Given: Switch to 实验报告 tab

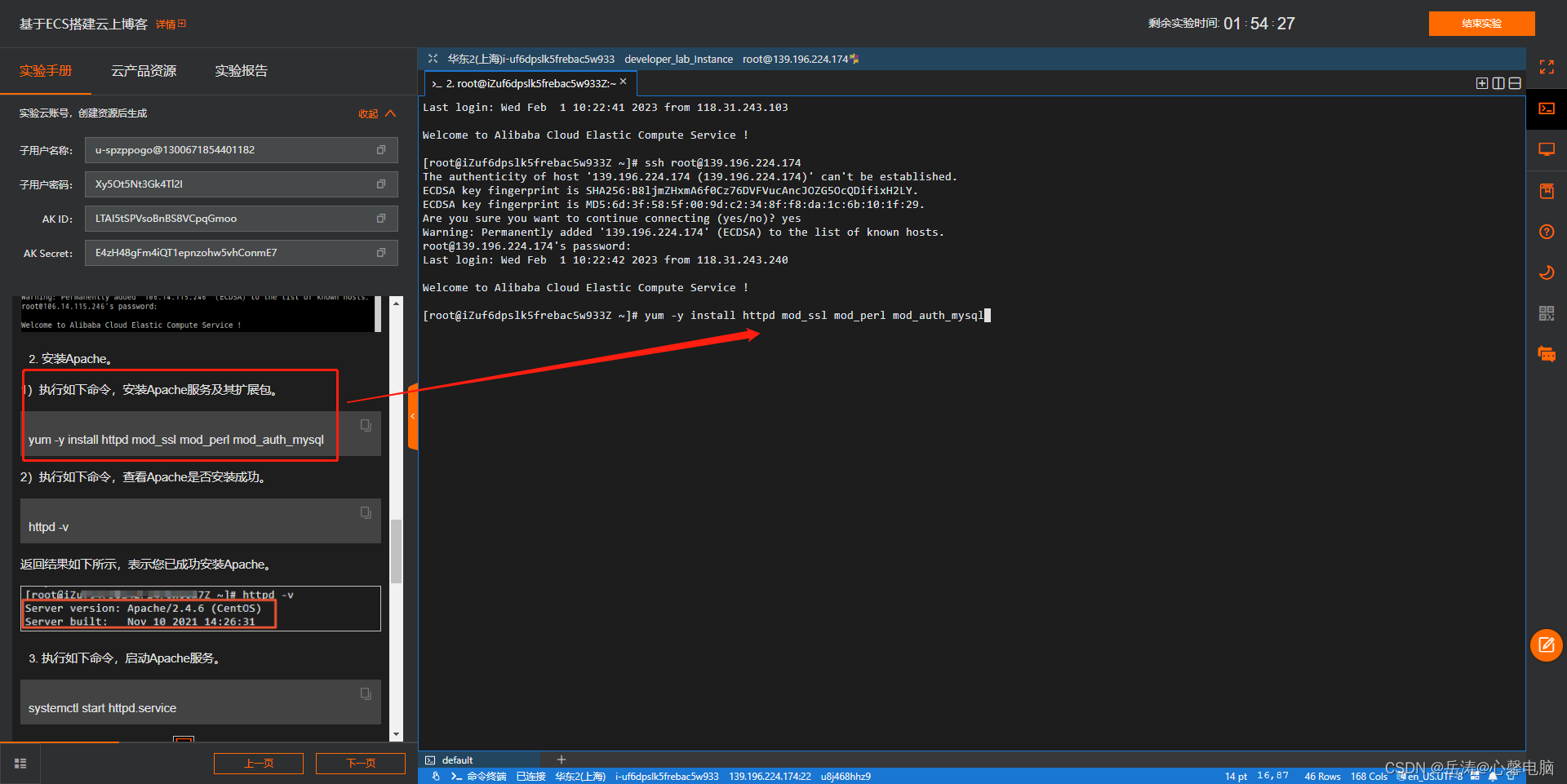Looking at the screenshot, I should 242,71.
